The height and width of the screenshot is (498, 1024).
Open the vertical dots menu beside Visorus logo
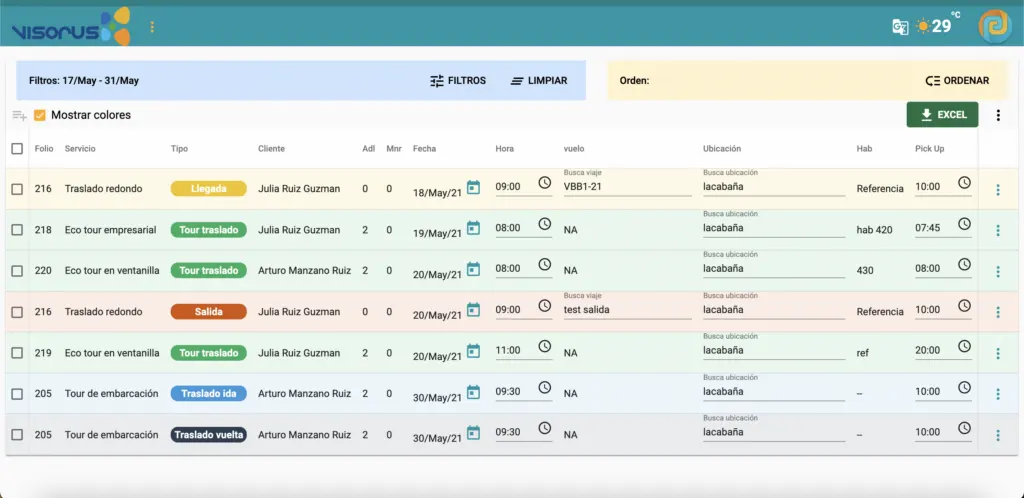pyautogui.click(x=152, y=27)
